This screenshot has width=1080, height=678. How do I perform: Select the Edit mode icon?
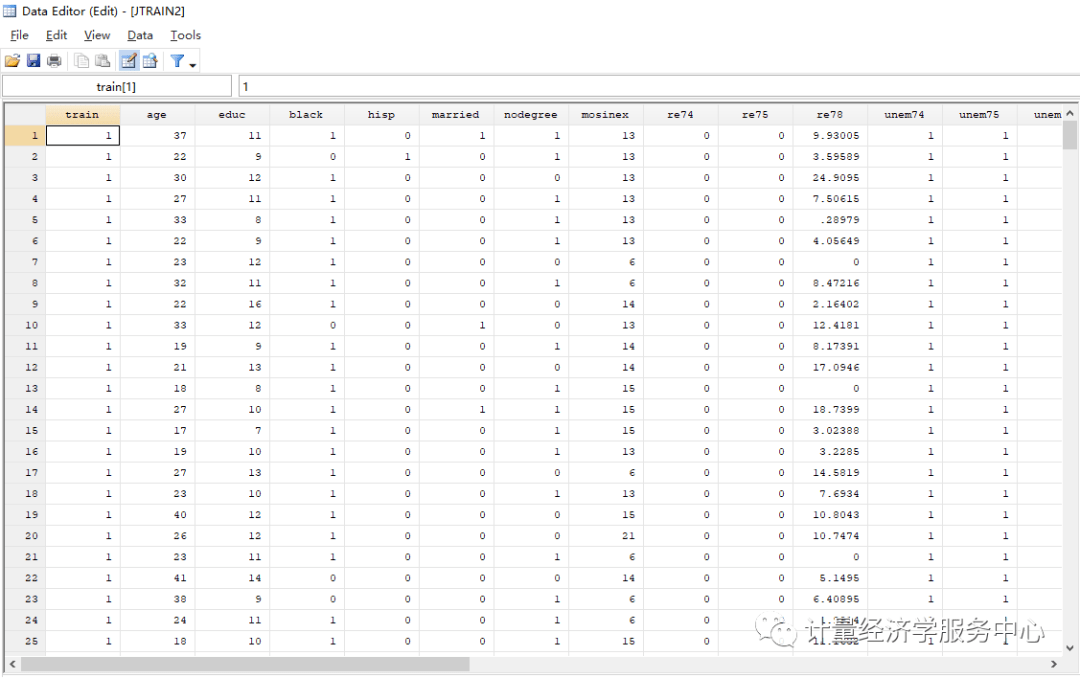click(129, 60)
